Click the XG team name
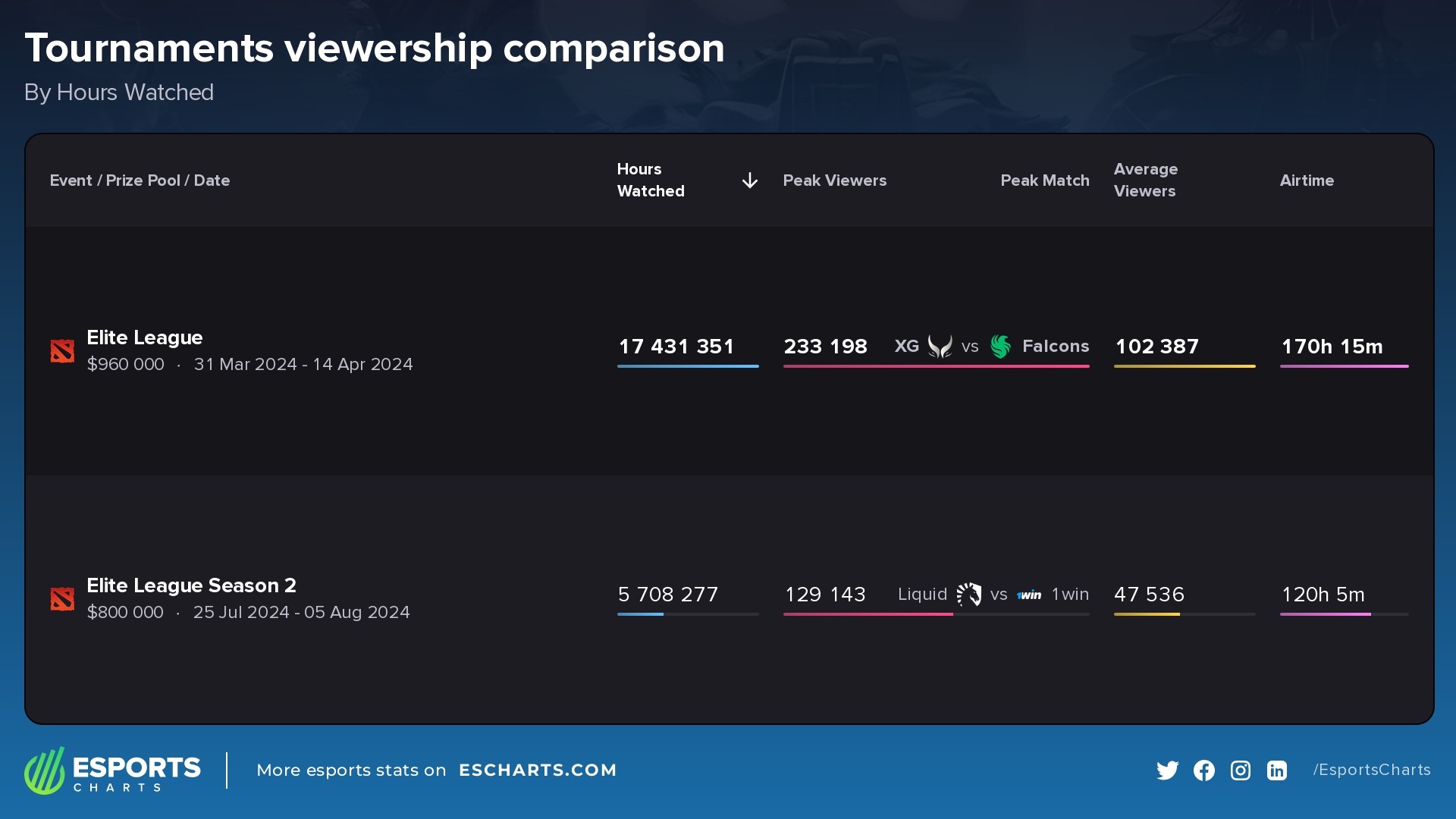This screenshot has height=819, width=1456. pos(907,347)
